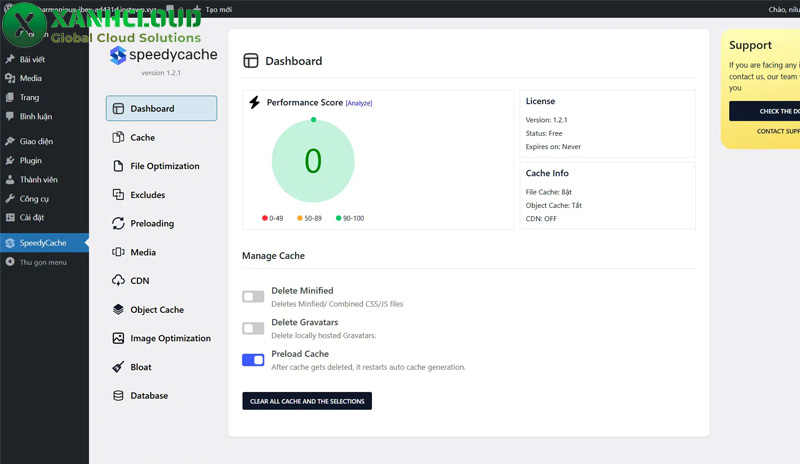Click Clear All Cache and the Selections button
The image size is (800, 464).
coord(307,401)
